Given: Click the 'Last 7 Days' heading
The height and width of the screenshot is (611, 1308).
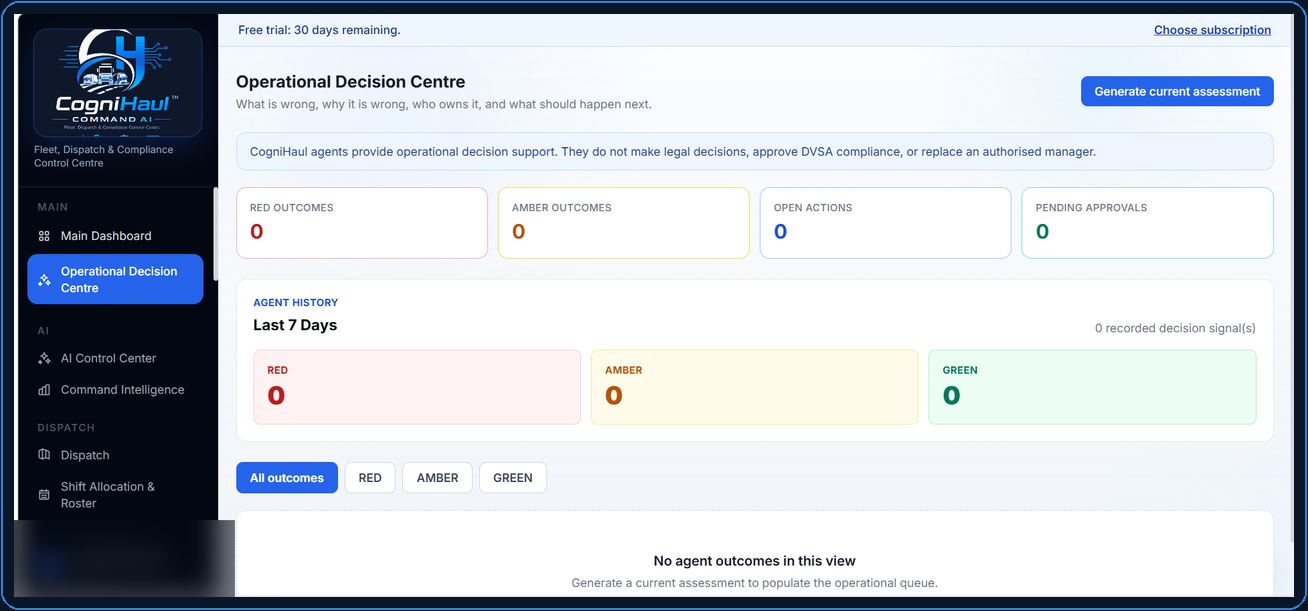Looking at the screenshot, I should point(295,325).
